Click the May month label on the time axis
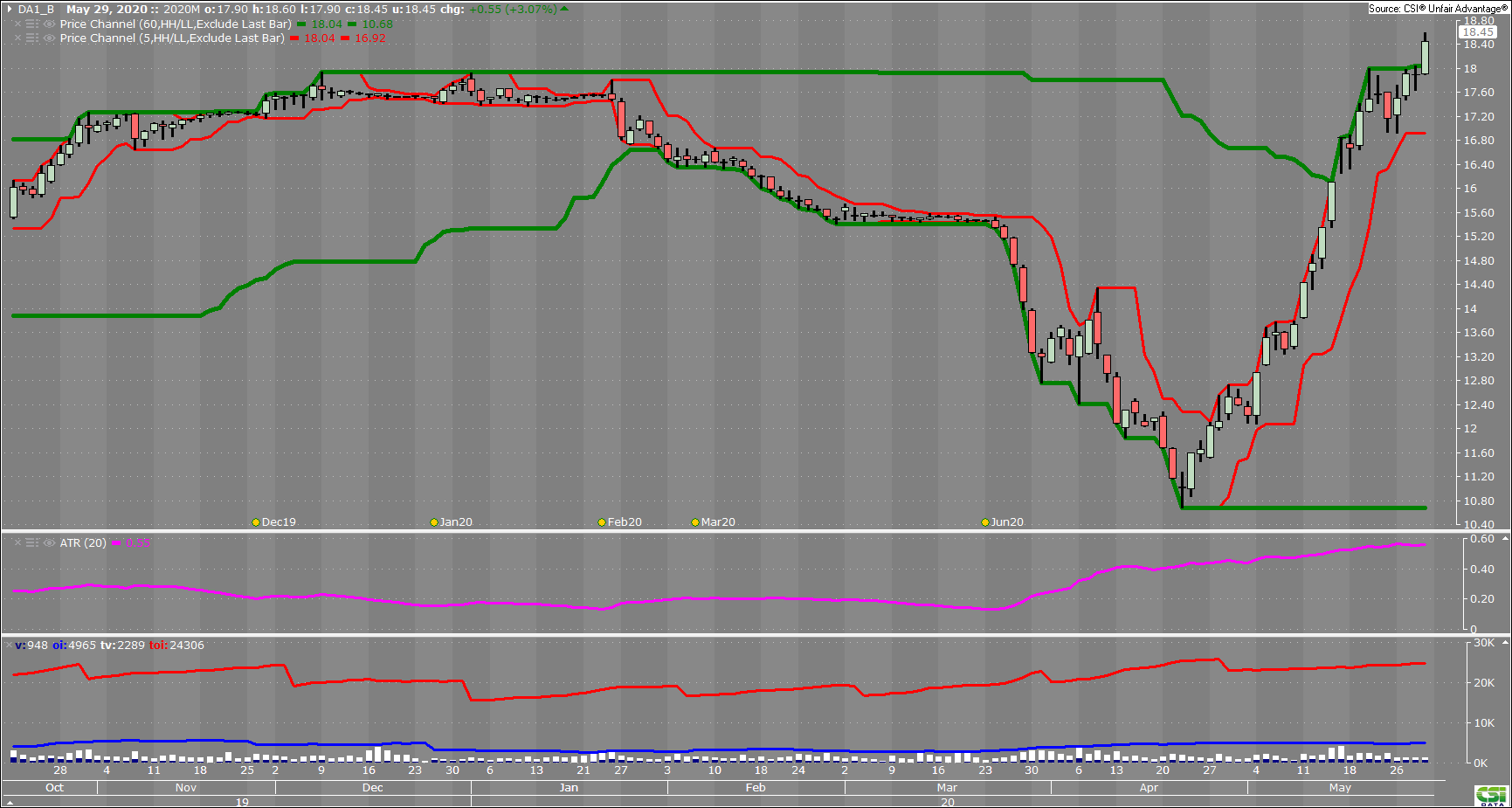Screen dimensions: 1512x808 coord(1340,788)
